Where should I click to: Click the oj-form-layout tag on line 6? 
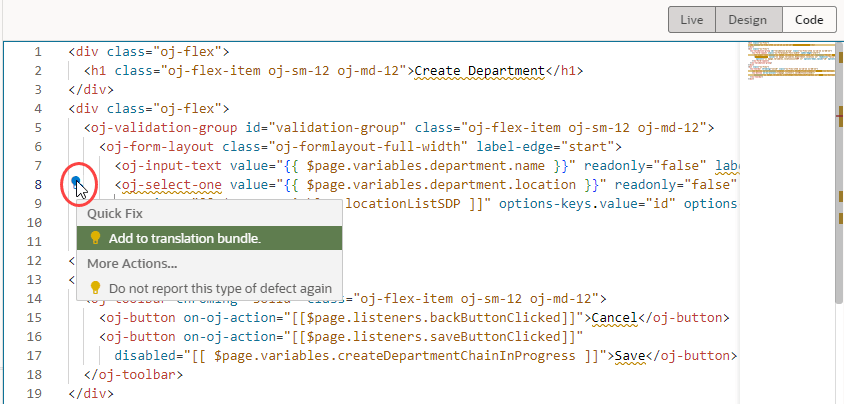[x=160, y=147]
